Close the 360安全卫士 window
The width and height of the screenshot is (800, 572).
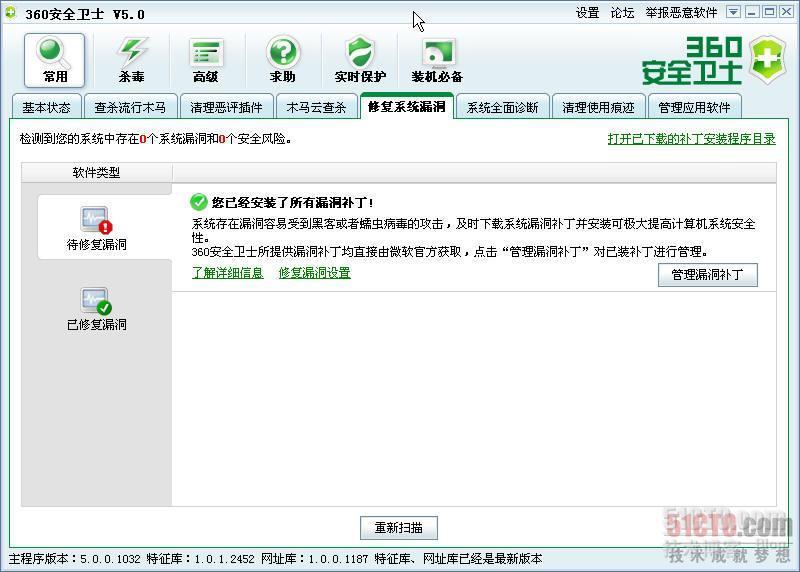786,12
